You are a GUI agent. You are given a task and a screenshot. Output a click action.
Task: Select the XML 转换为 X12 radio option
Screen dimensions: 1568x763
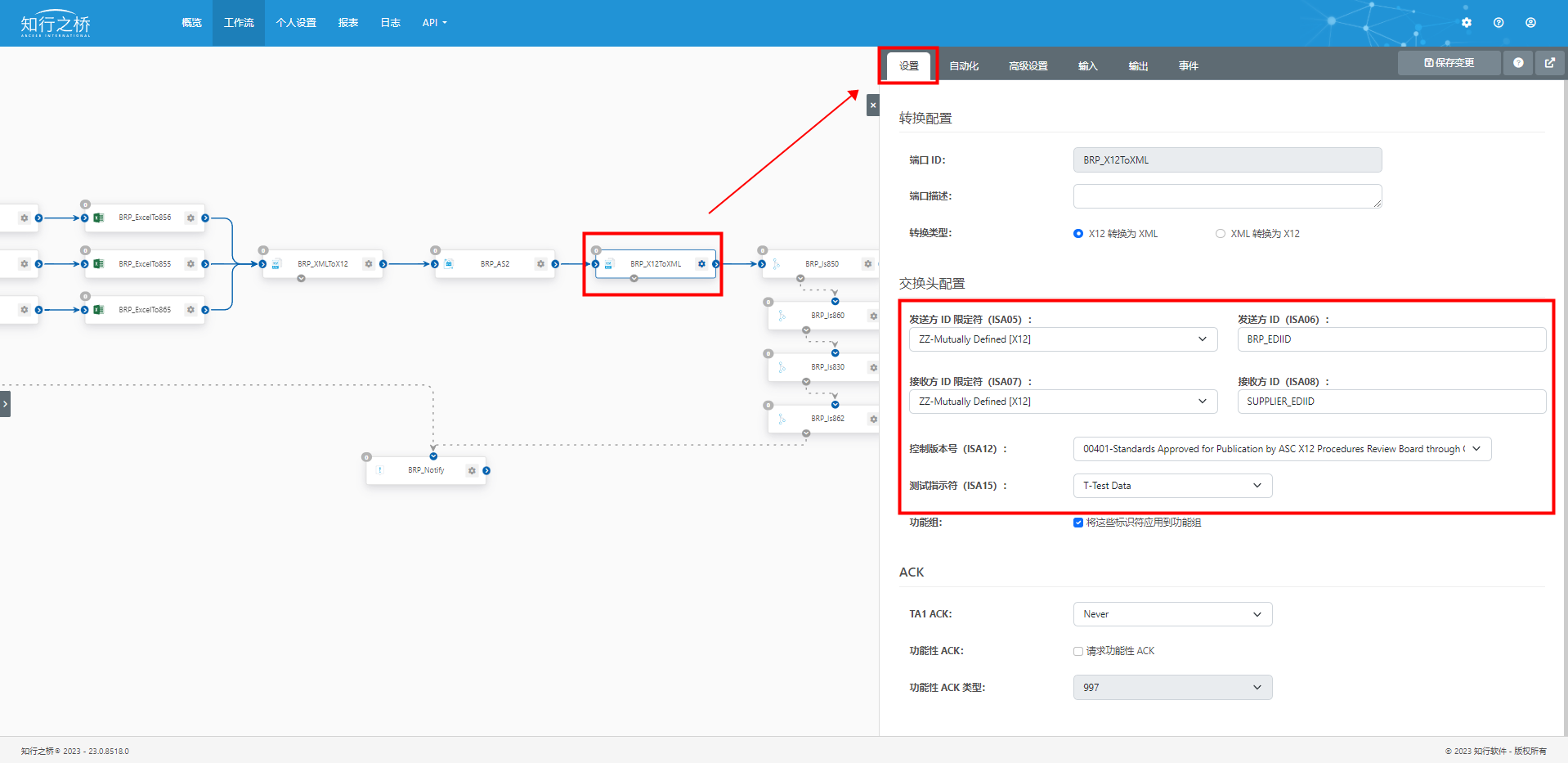1221,234
